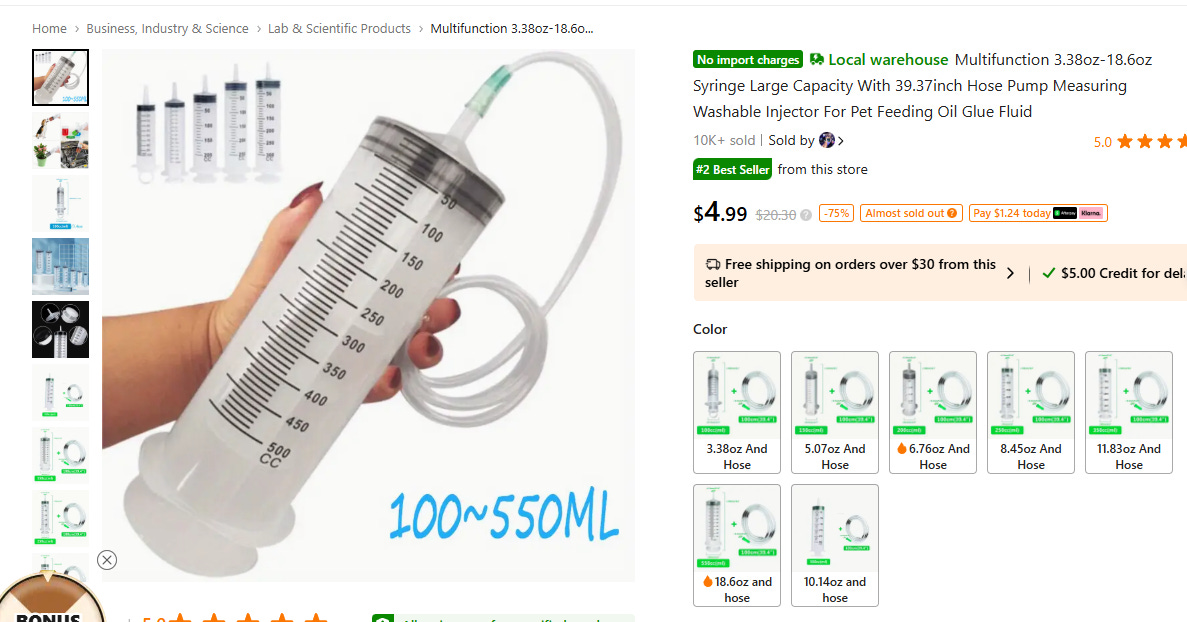Click the seller avatar icon beside Sold by
1187x622 pixels.
pos(827,140)
